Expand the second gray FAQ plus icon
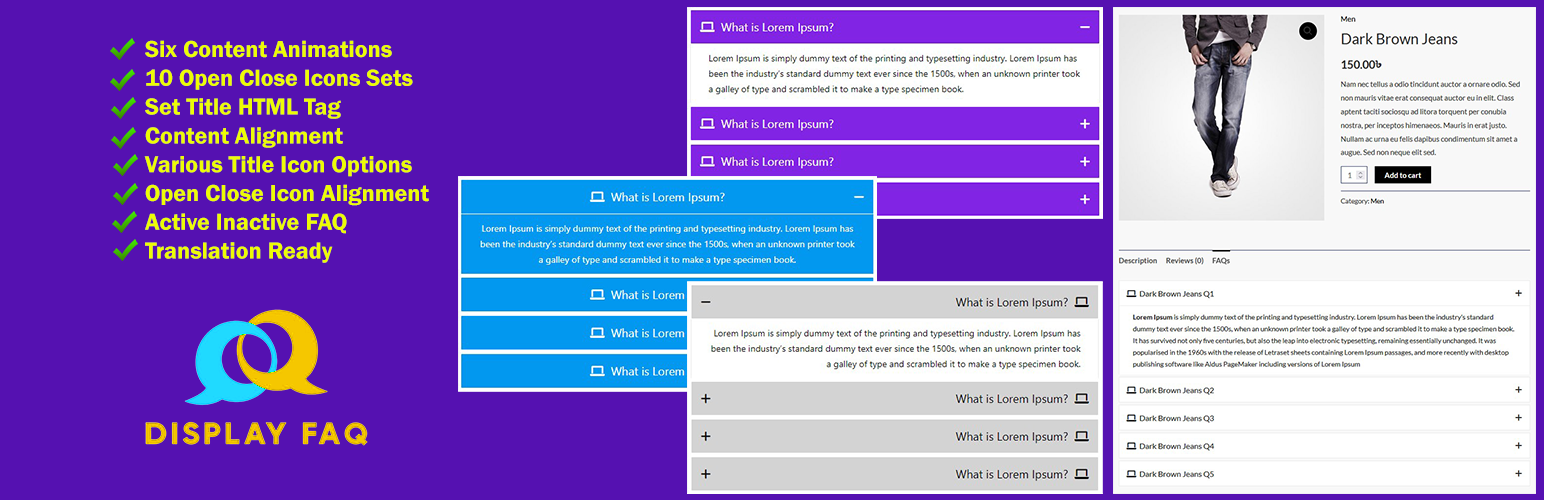1544x500 pixels. (706, 399)
